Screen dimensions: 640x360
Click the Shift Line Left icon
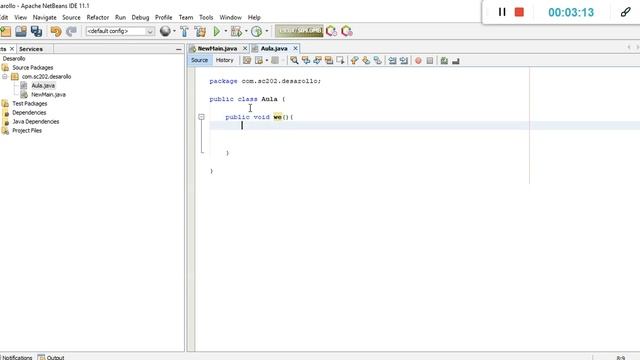click(392, 61)
